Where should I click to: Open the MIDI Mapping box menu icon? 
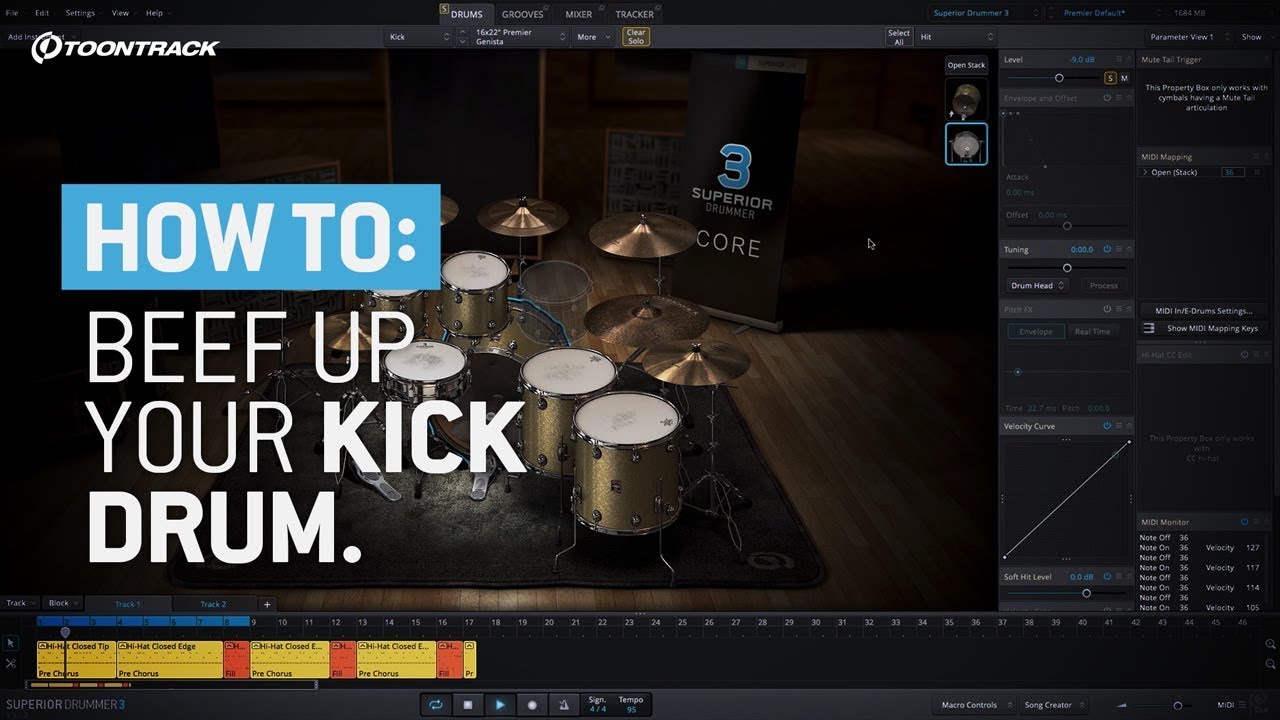coord(1256,157)
